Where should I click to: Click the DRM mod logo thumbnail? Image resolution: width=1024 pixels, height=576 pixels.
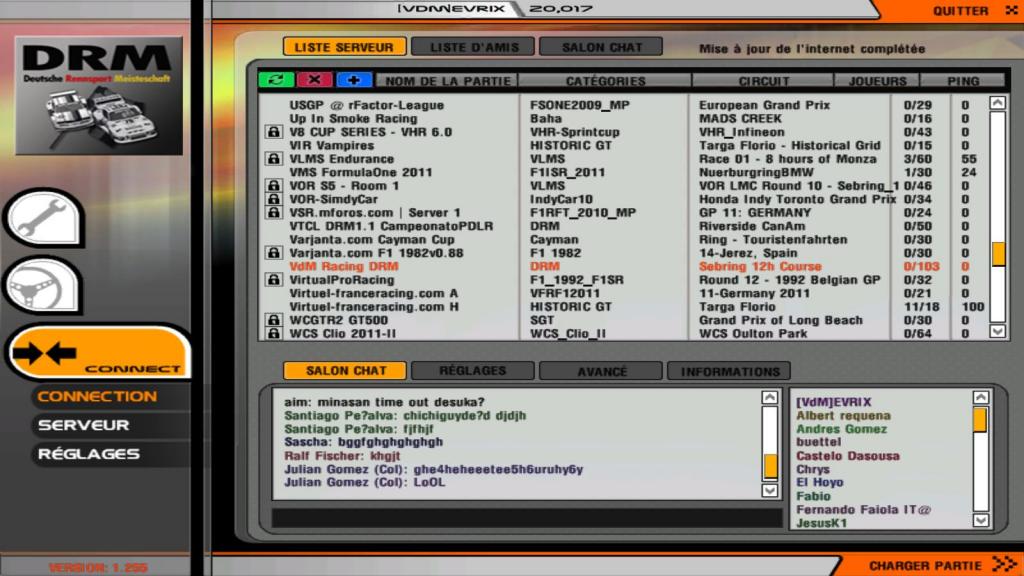coord(99,95)
